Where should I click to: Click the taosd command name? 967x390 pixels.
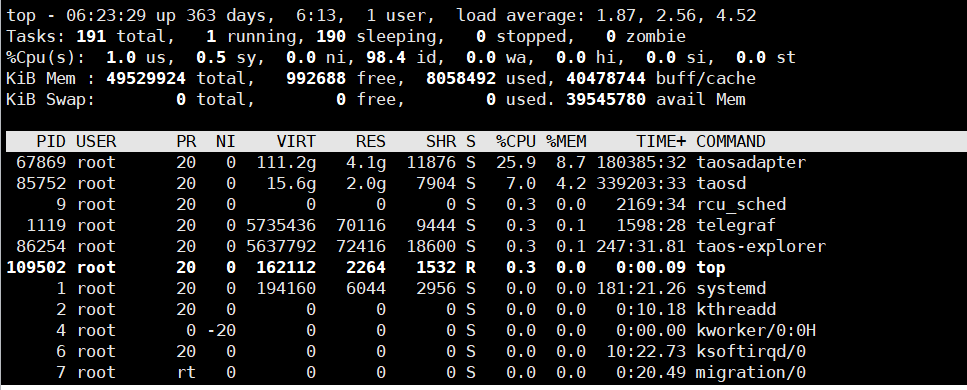(x=721, y=184)
